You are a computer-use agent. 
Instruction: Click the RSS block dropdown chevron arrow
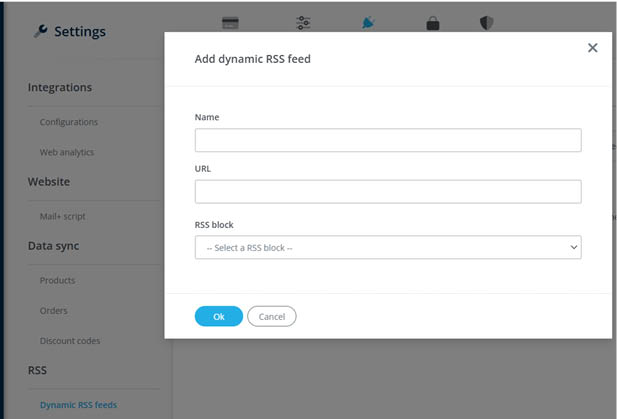tap(573, 247)
